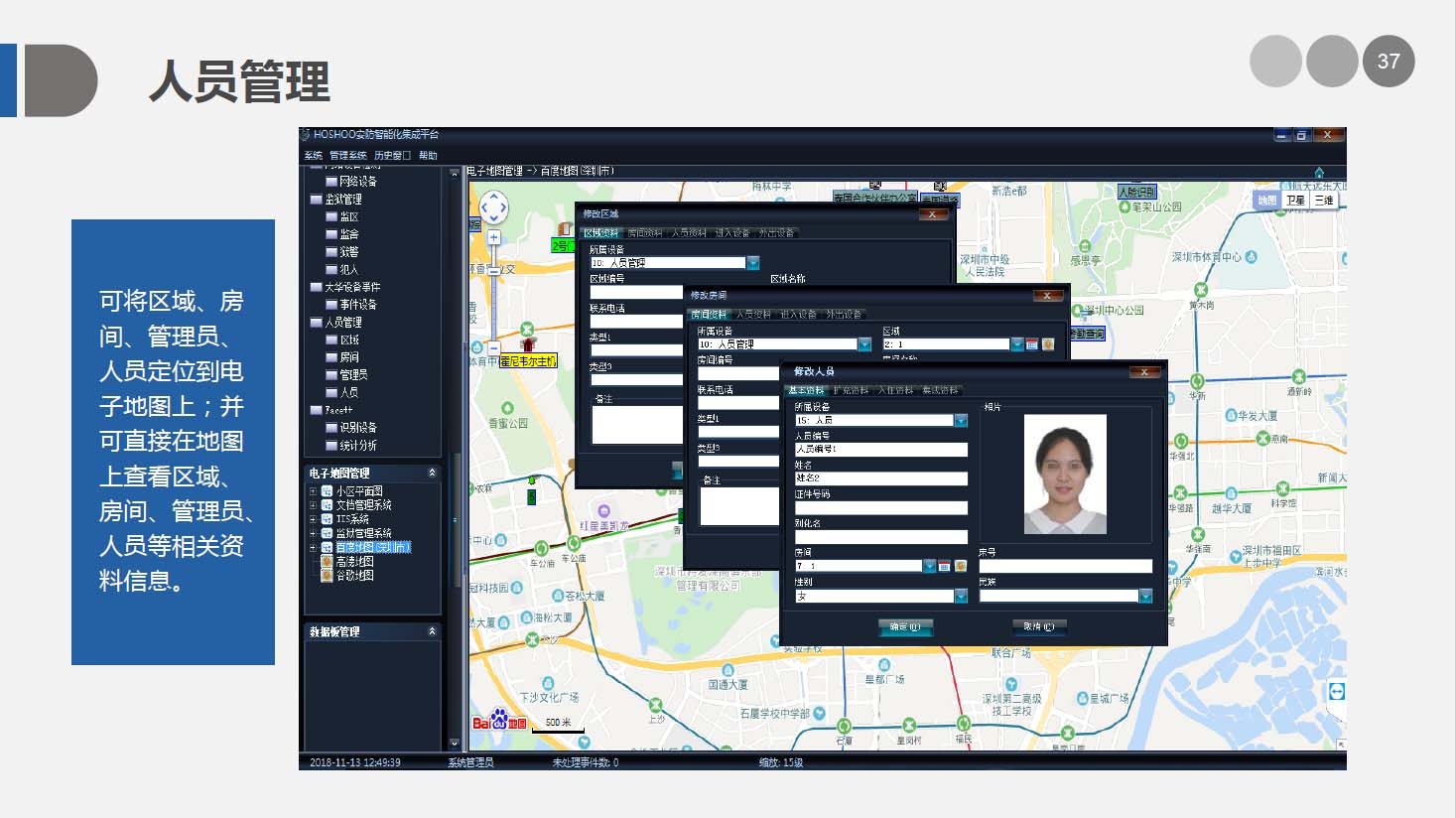Click the map zoom-out minus button
The image size is (1456, 818).
[493, 347]
